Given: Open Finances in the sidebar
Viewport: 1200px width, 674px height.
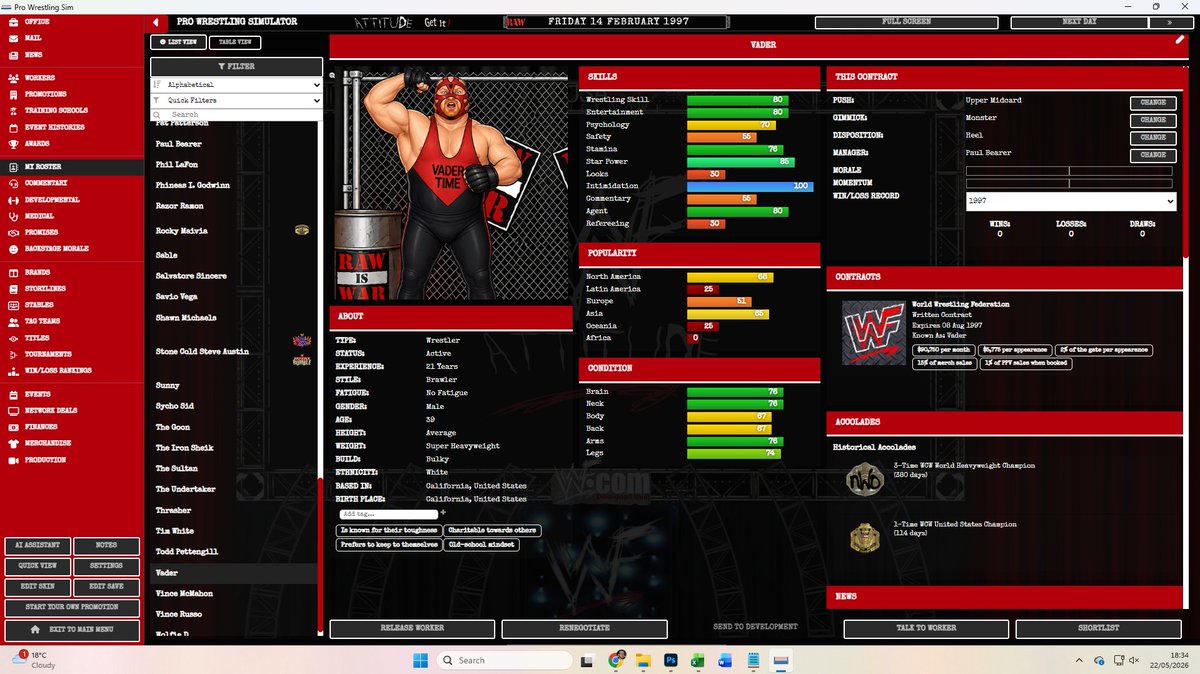Looking at the screenshot, I should 41,427.
